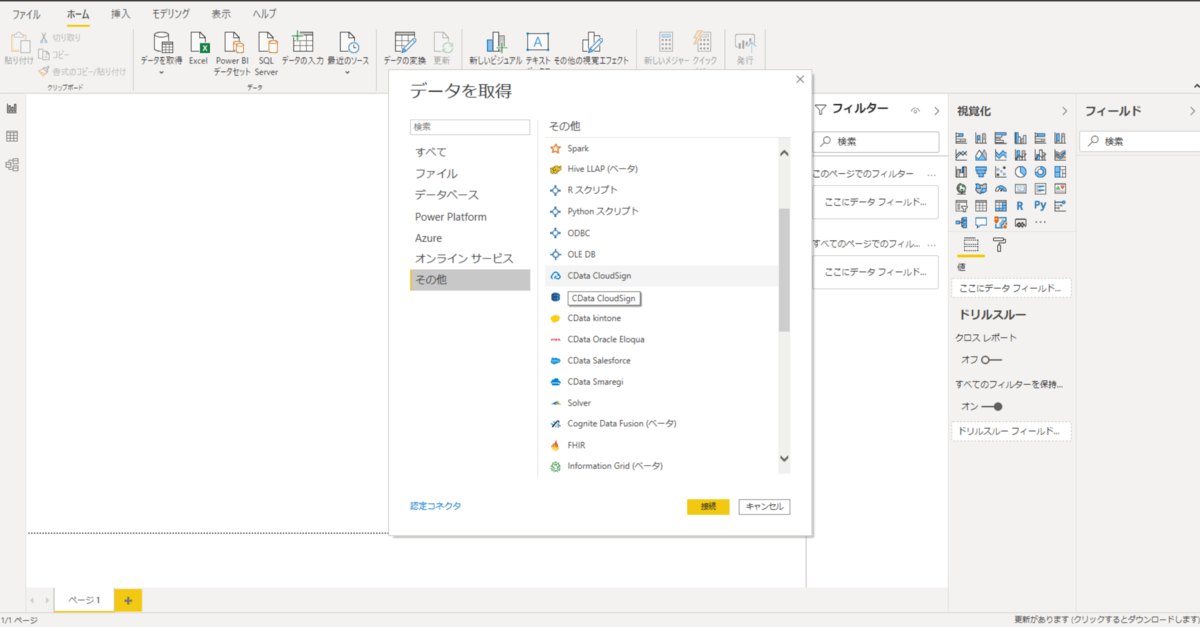Select the モデリング ribbon tab
This screenshot has width=1200, height=627.
pyautogui.click(x=171, y=14)
